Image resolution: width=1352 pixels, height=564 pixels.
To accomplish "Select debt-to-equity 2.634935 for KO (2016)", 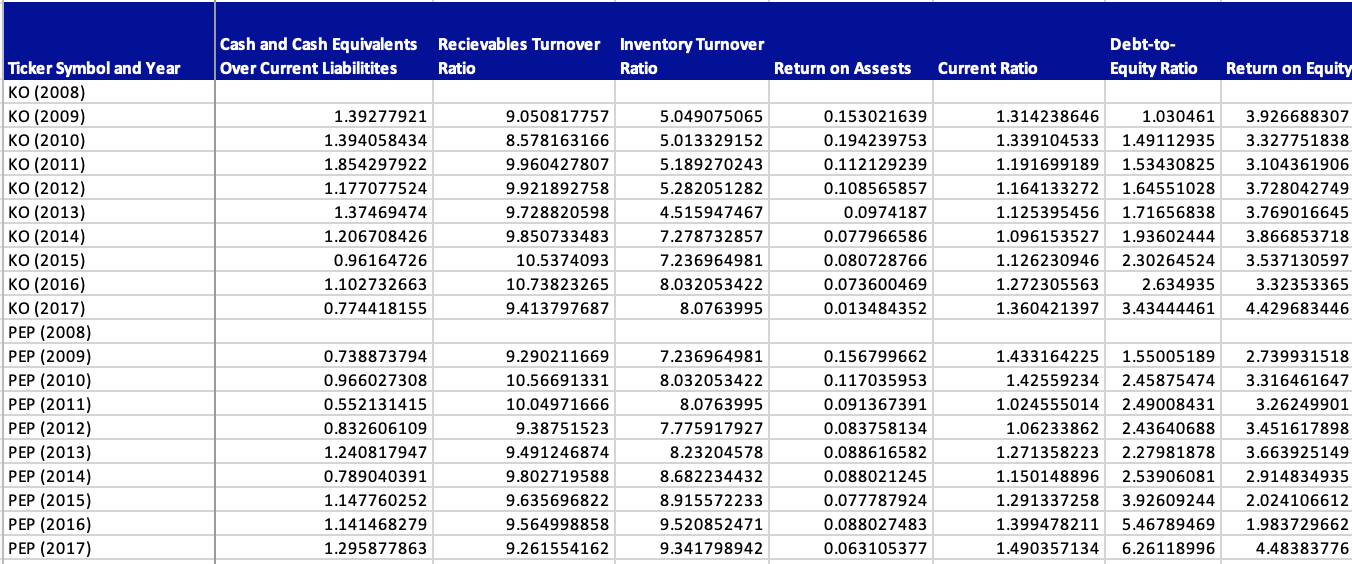I will pos(1162,284).
